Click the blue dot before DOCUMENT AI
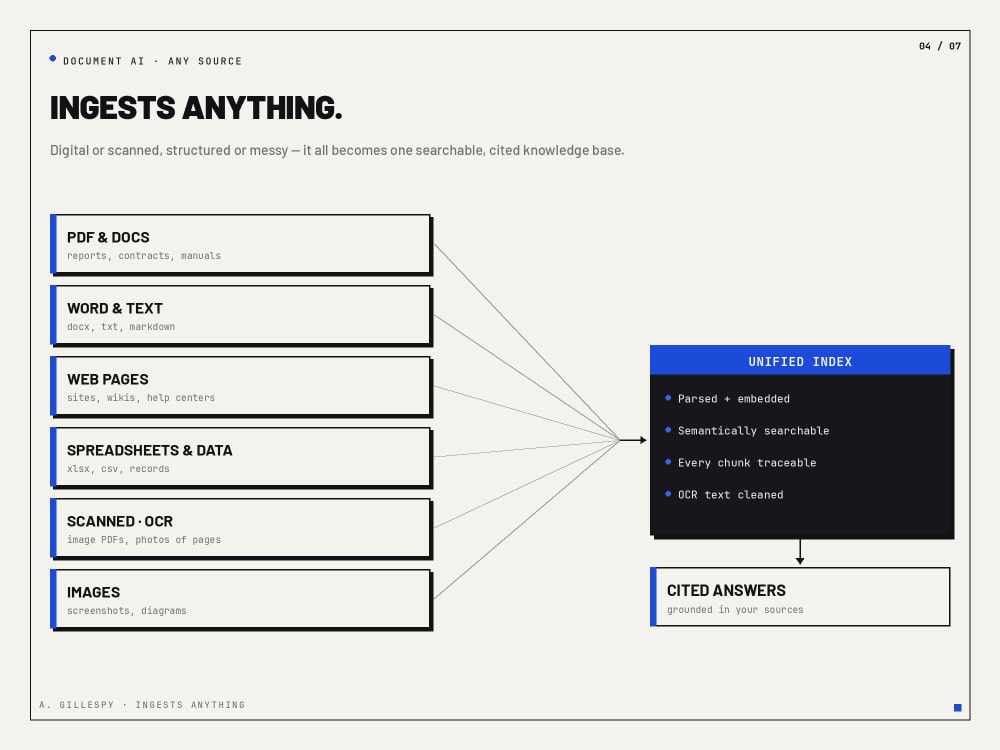The width and height of the screenshot is (1000, 750). point(53,59)
